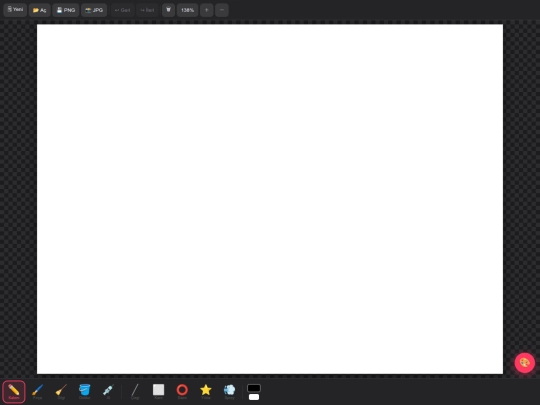Select the Yıldız star shape tool
Viewport: 540px width, 405px height.
pyautogui.click(x=206, y=392)
